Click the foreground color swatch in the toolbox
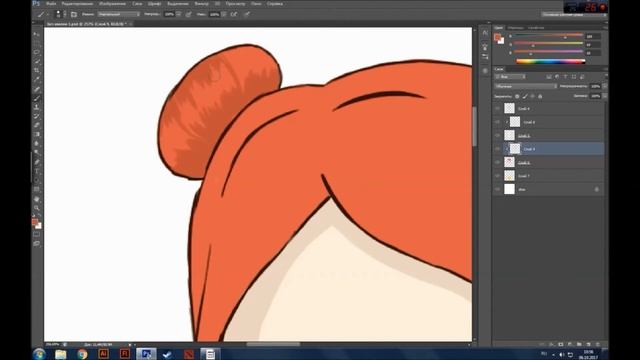Image resolution: width=640 pixels, height=360 pixels. (x=35, y=222)
